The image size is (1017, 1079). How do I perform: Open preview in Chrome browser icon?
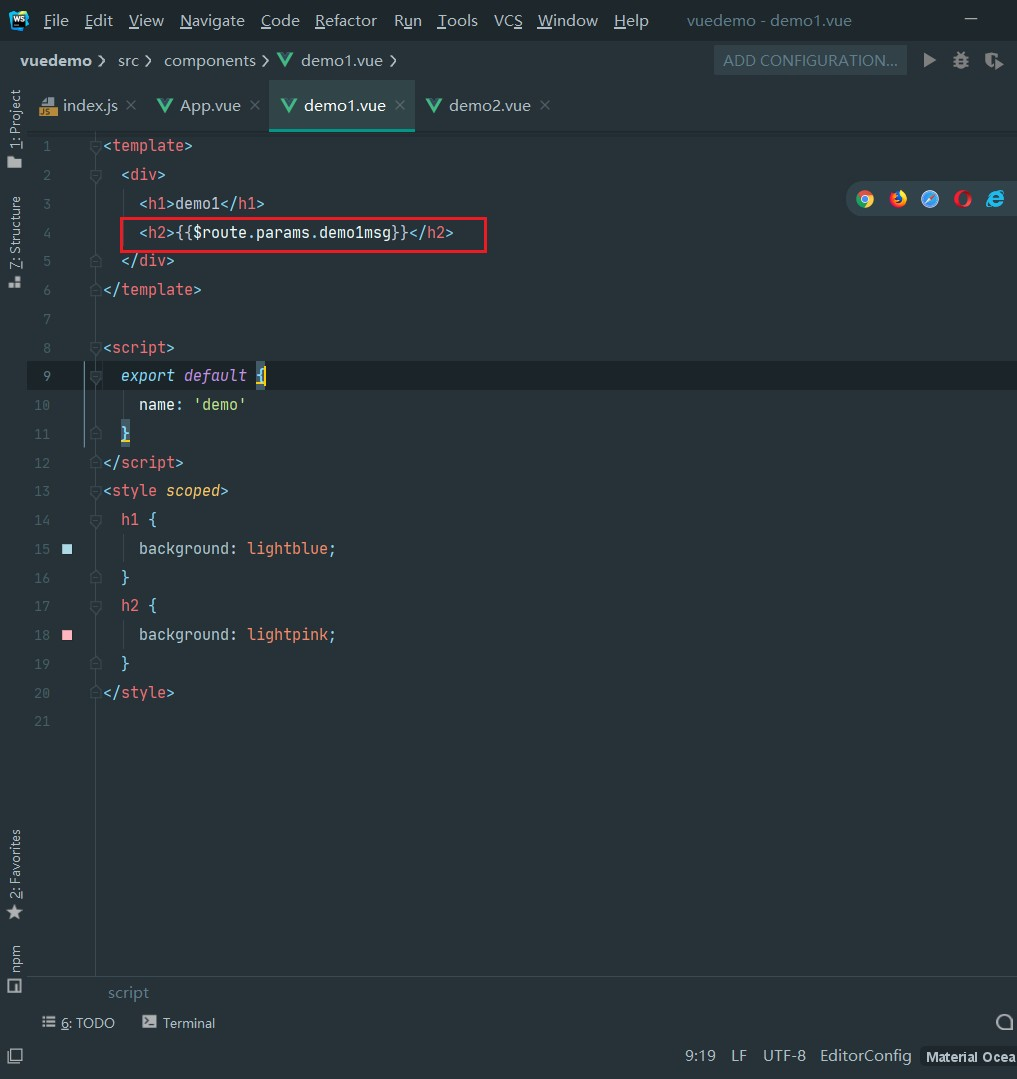[865, 200]
